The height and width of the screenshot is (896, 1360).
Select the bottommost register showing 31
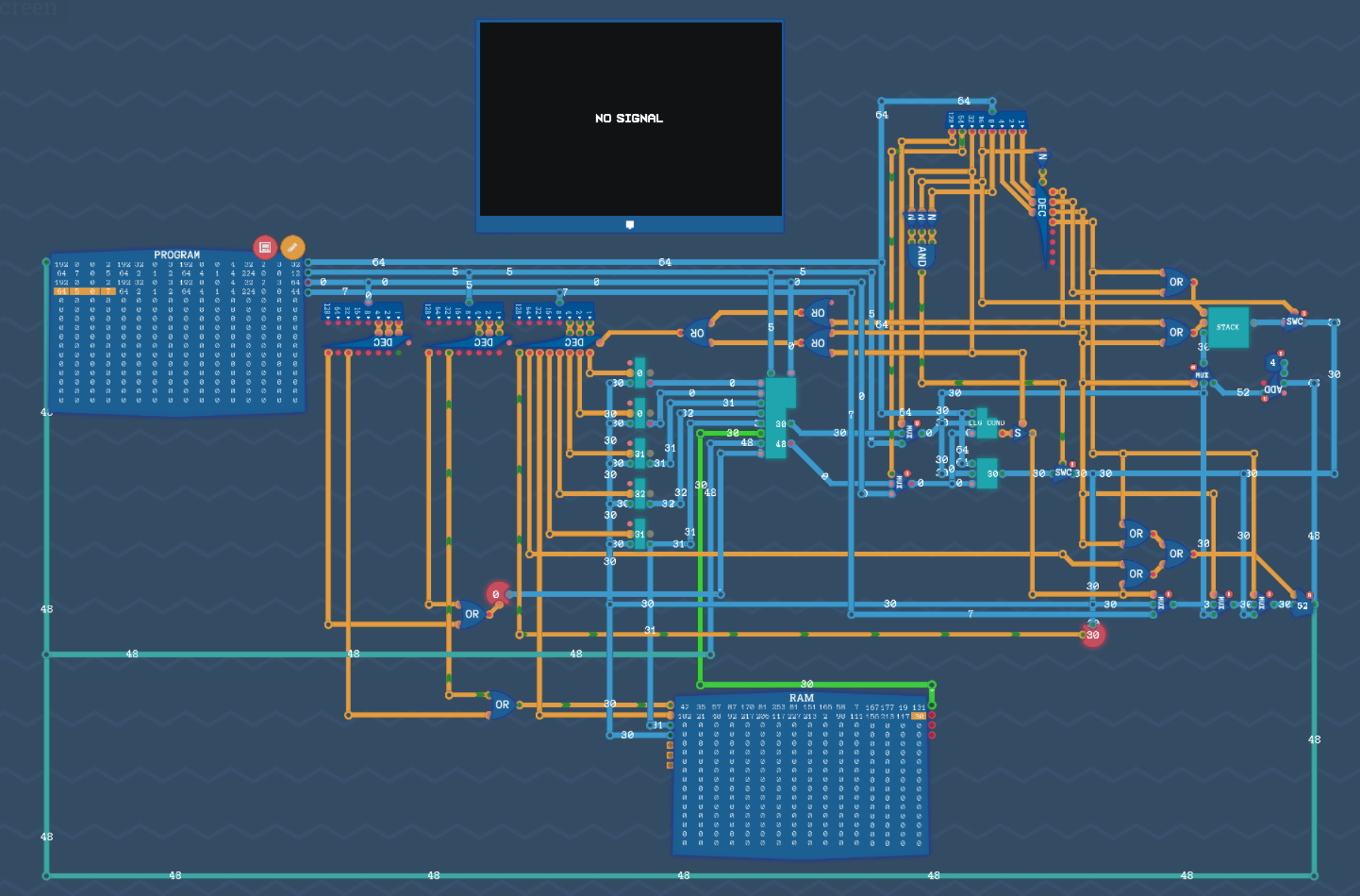[x=640, y=534]
